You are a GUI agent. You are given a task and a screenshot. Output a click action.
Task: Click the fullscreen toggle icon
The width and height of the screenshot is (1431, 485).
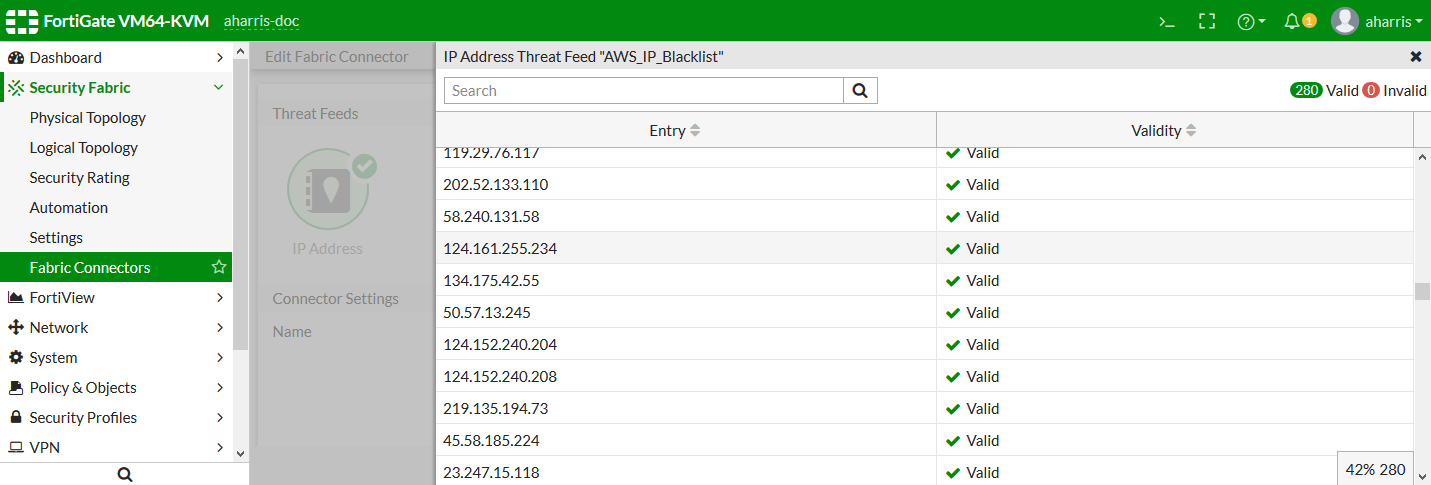1206,21
